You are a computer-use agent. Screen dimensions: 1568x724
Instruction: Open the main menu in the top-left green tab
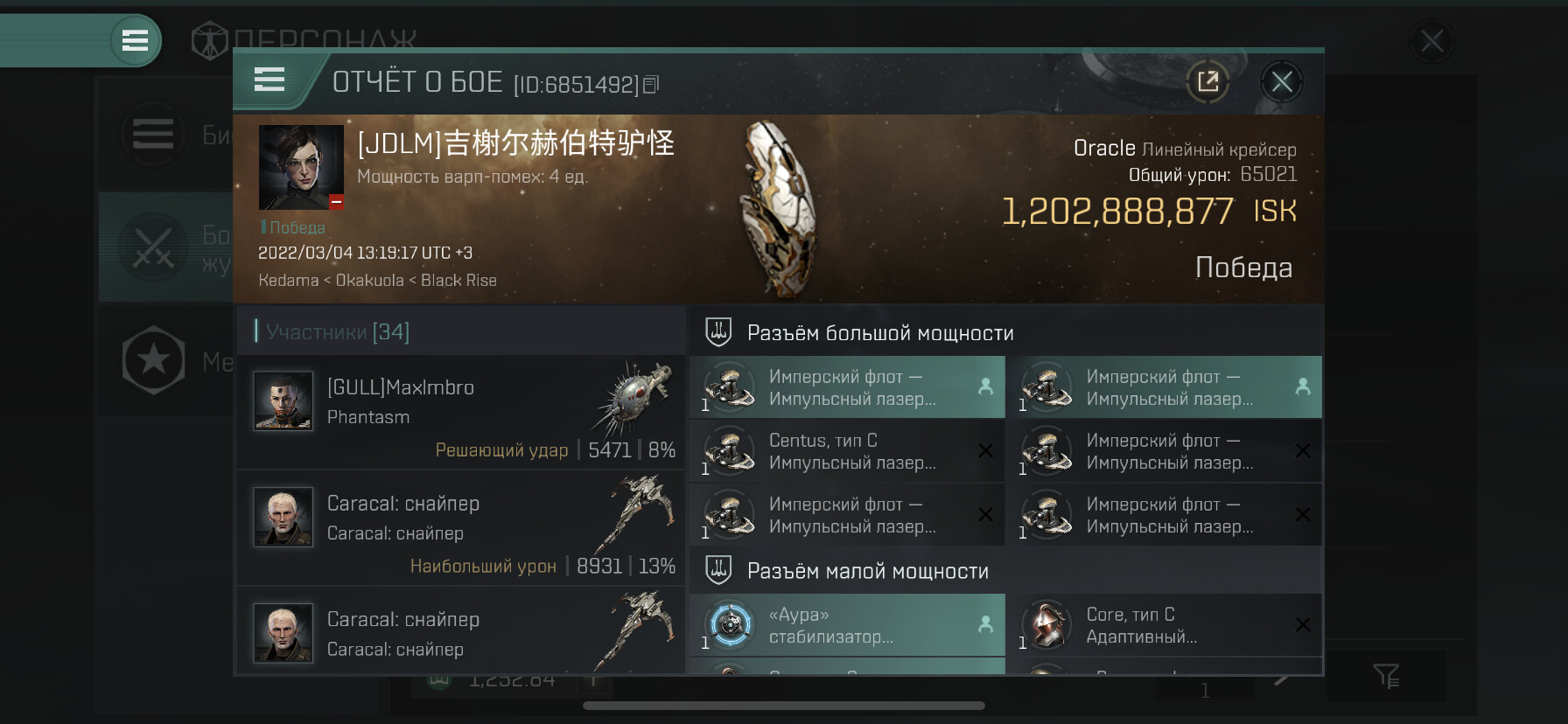(135, 40)
